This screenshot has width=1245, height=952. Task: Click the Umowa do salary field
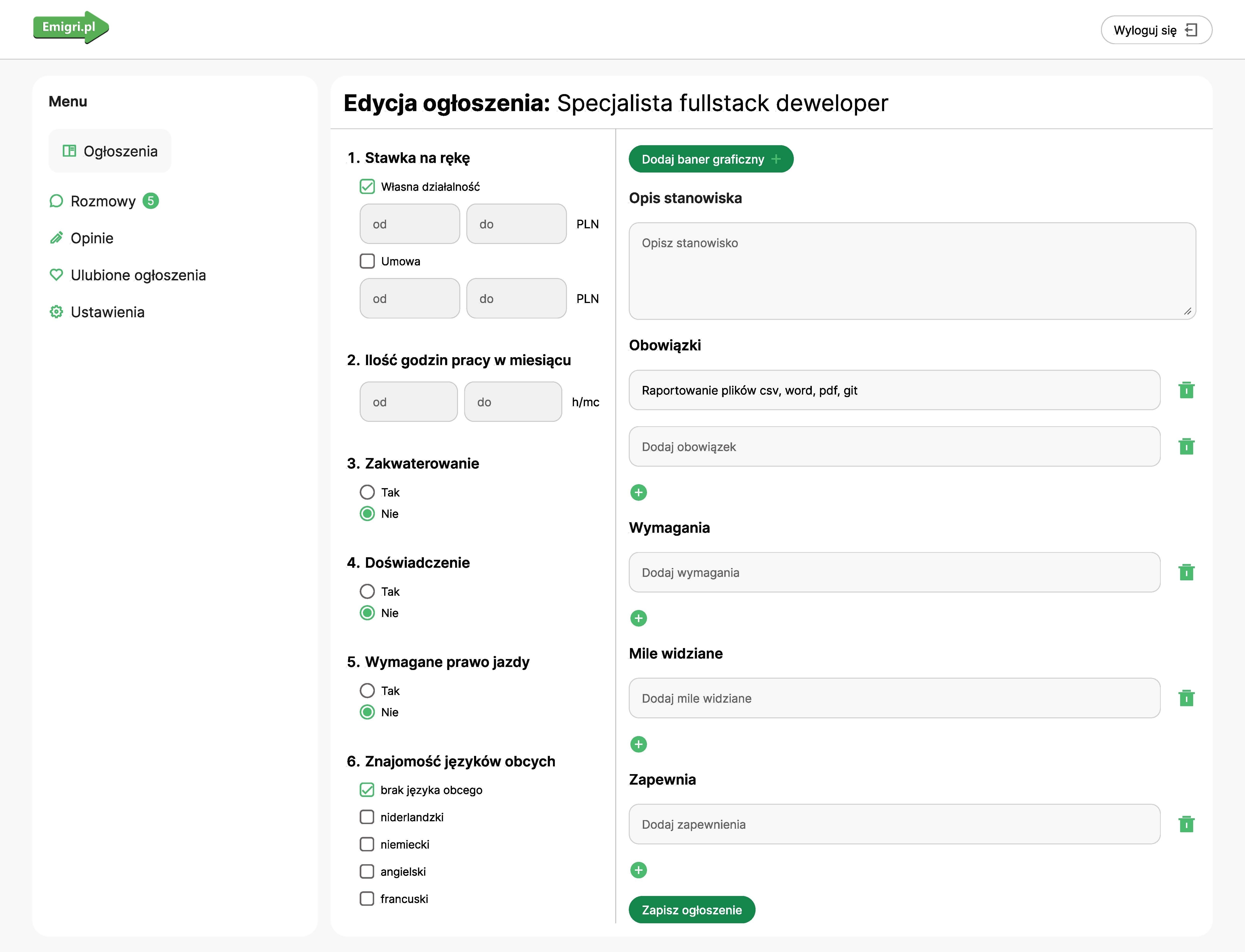point(516,299)
